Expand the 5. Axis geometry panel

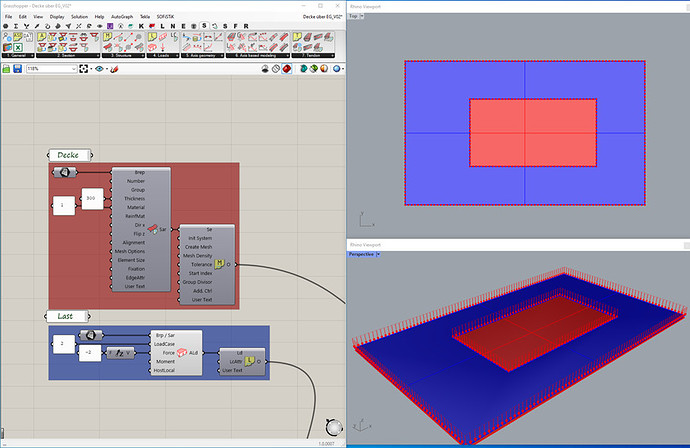pyautogui.click(x=203, y=55)
